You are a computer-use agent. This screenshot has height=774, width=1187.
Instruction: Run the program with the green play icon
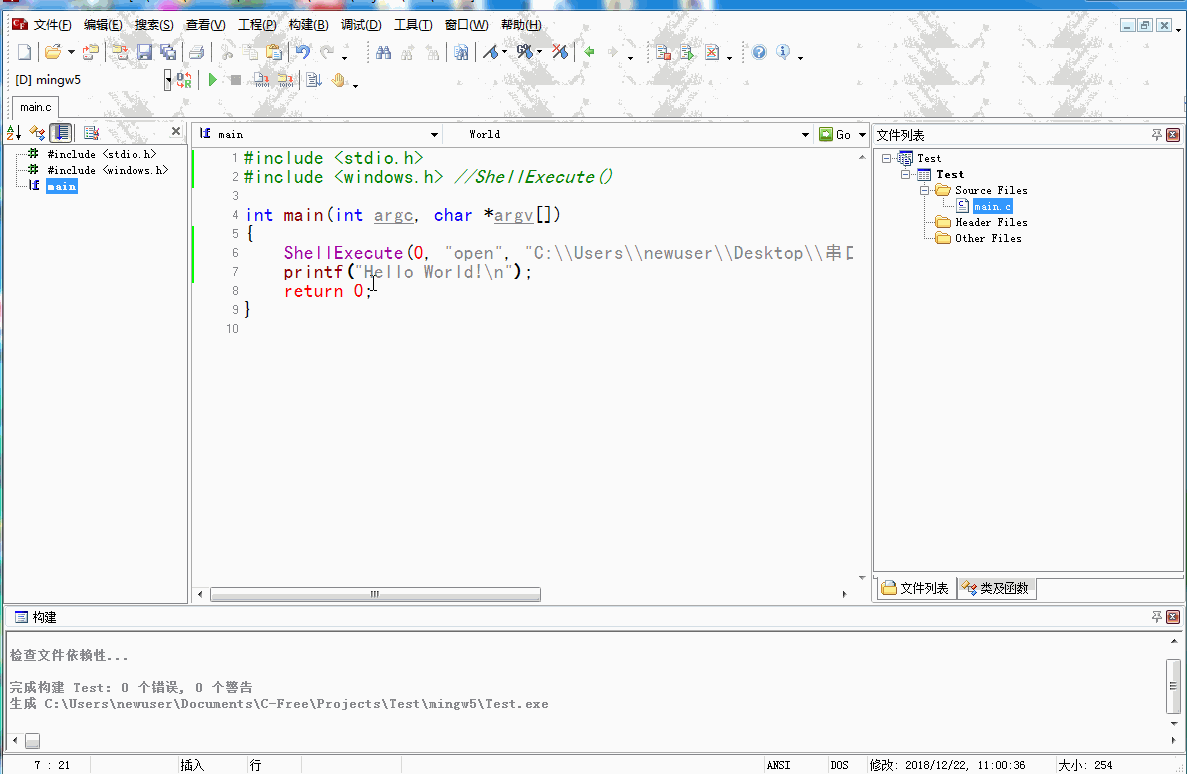pos(213,80)
